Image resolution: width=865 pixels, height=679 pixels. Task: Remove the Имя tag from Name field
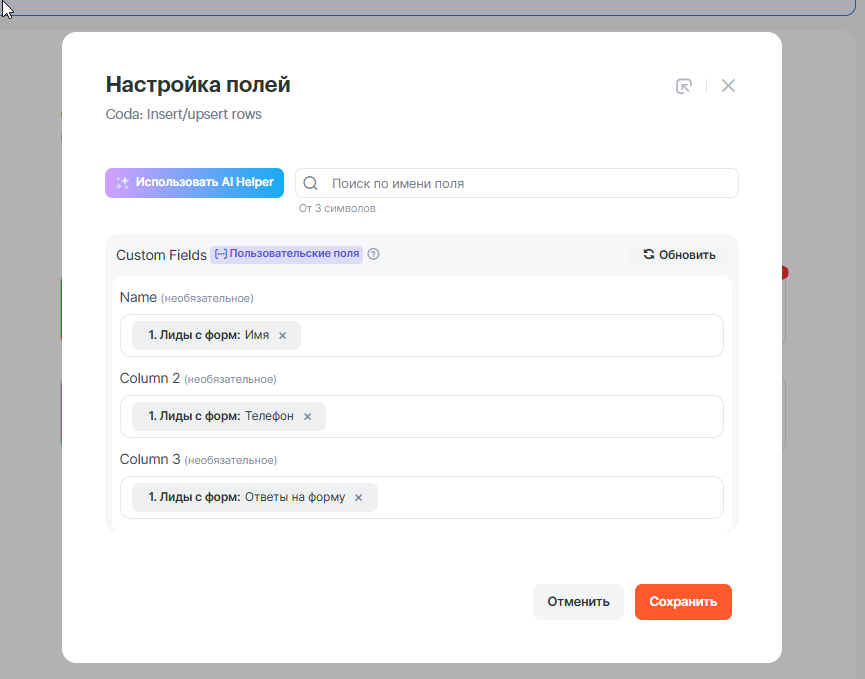click(x=282, y=336)
